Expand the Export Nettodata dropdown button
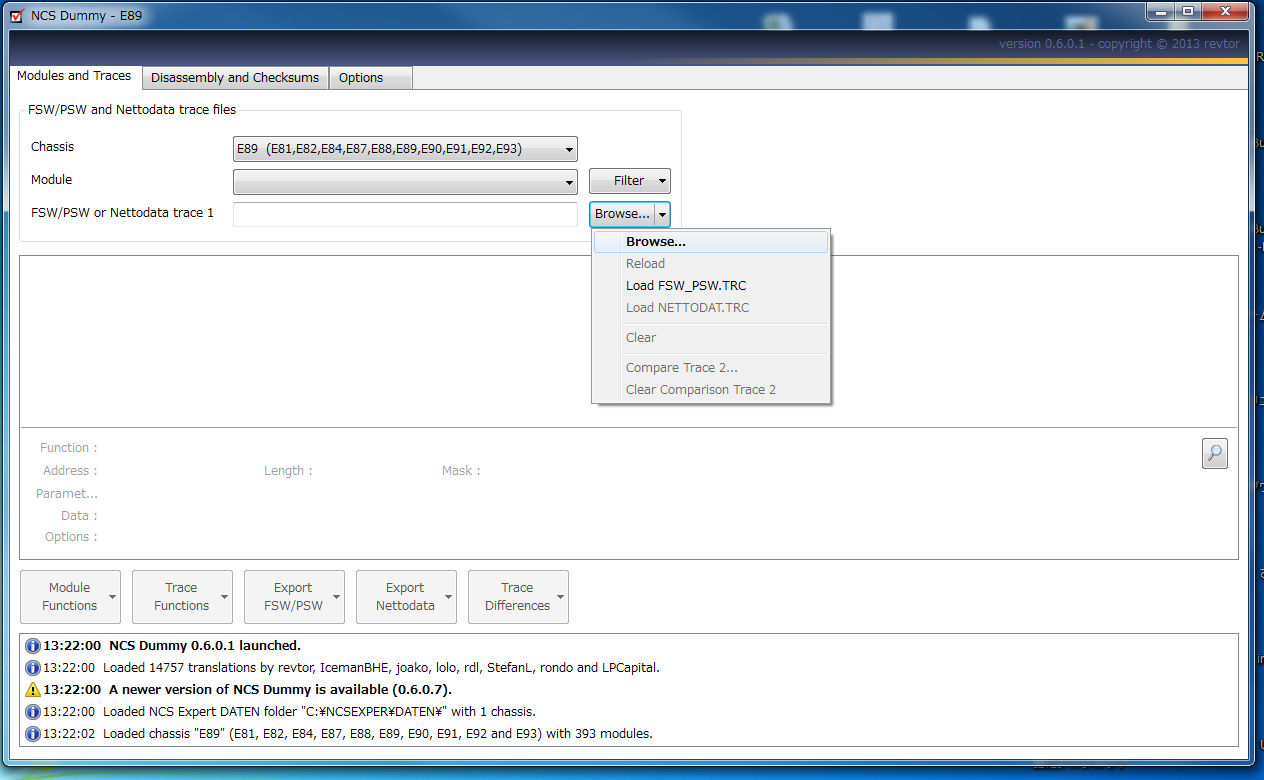The image size is (1264, 780). pyautogui.click(x=406, y=597)
